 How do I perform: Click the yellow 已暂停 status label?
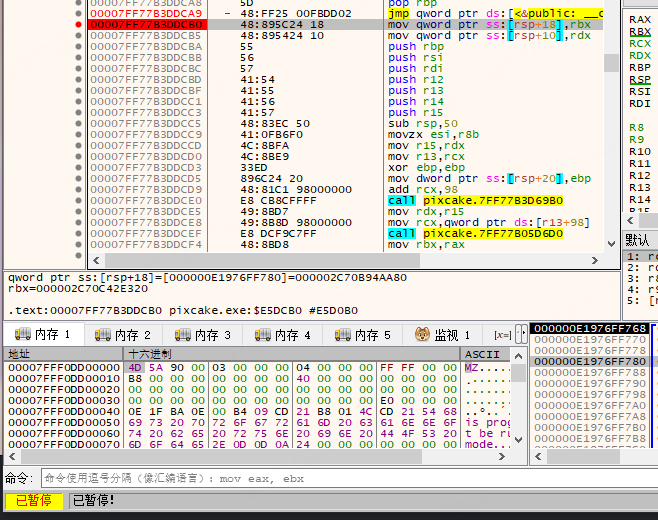(x=34, y=501)
